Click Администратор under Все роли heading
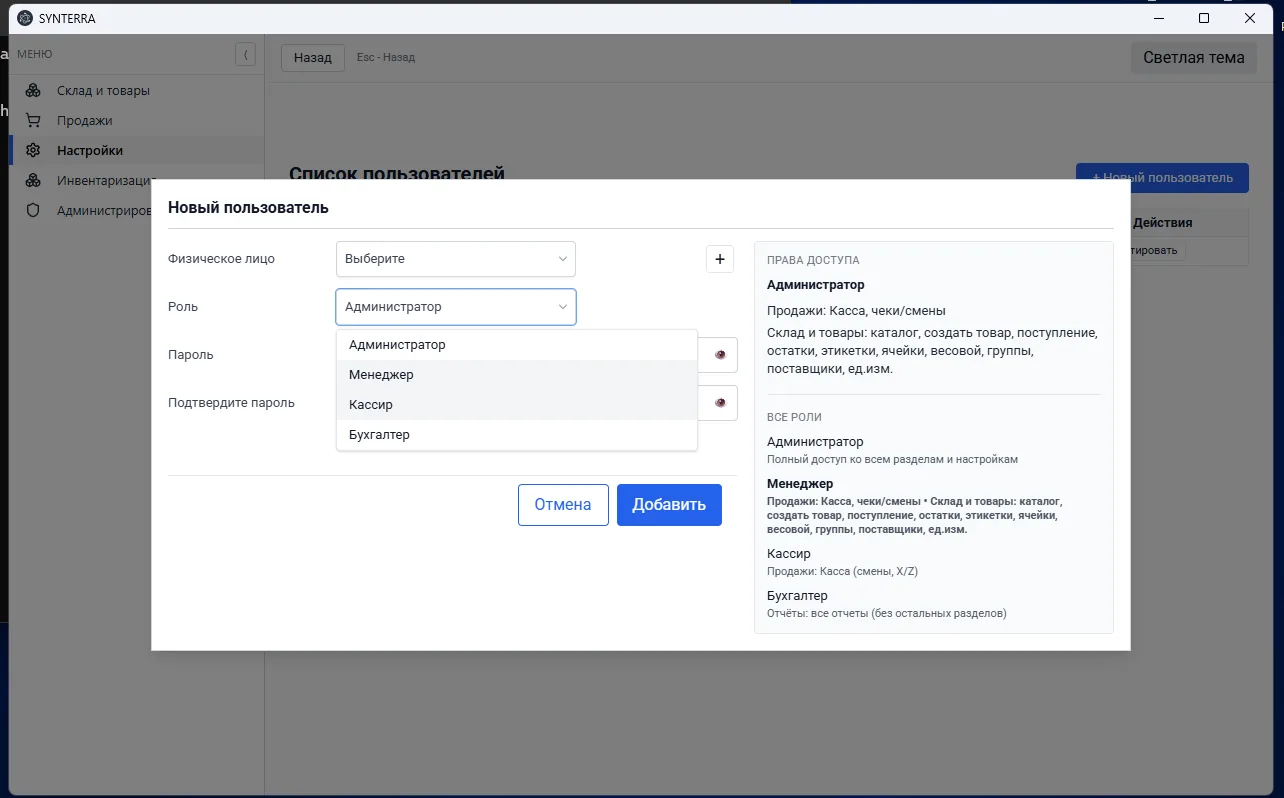The image size is (1284, 798). 815,442
